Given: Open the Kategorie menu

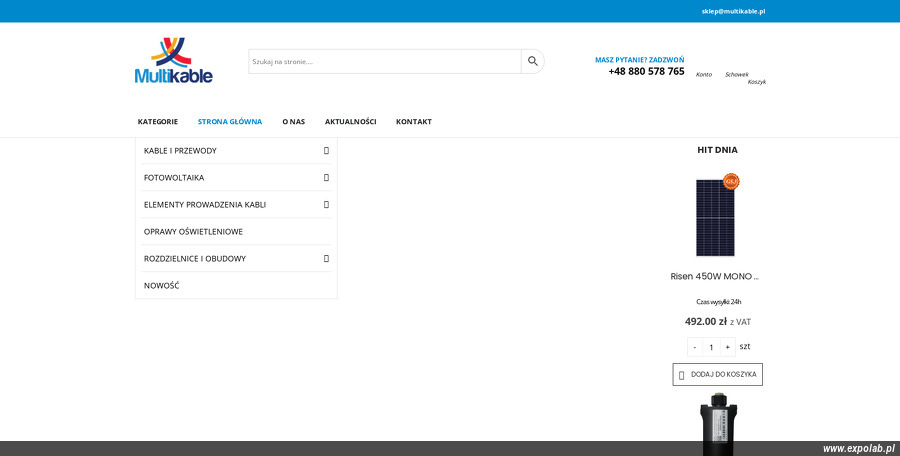Looking at the screenshot, I should pyautogui.click(x=158, y=122).
